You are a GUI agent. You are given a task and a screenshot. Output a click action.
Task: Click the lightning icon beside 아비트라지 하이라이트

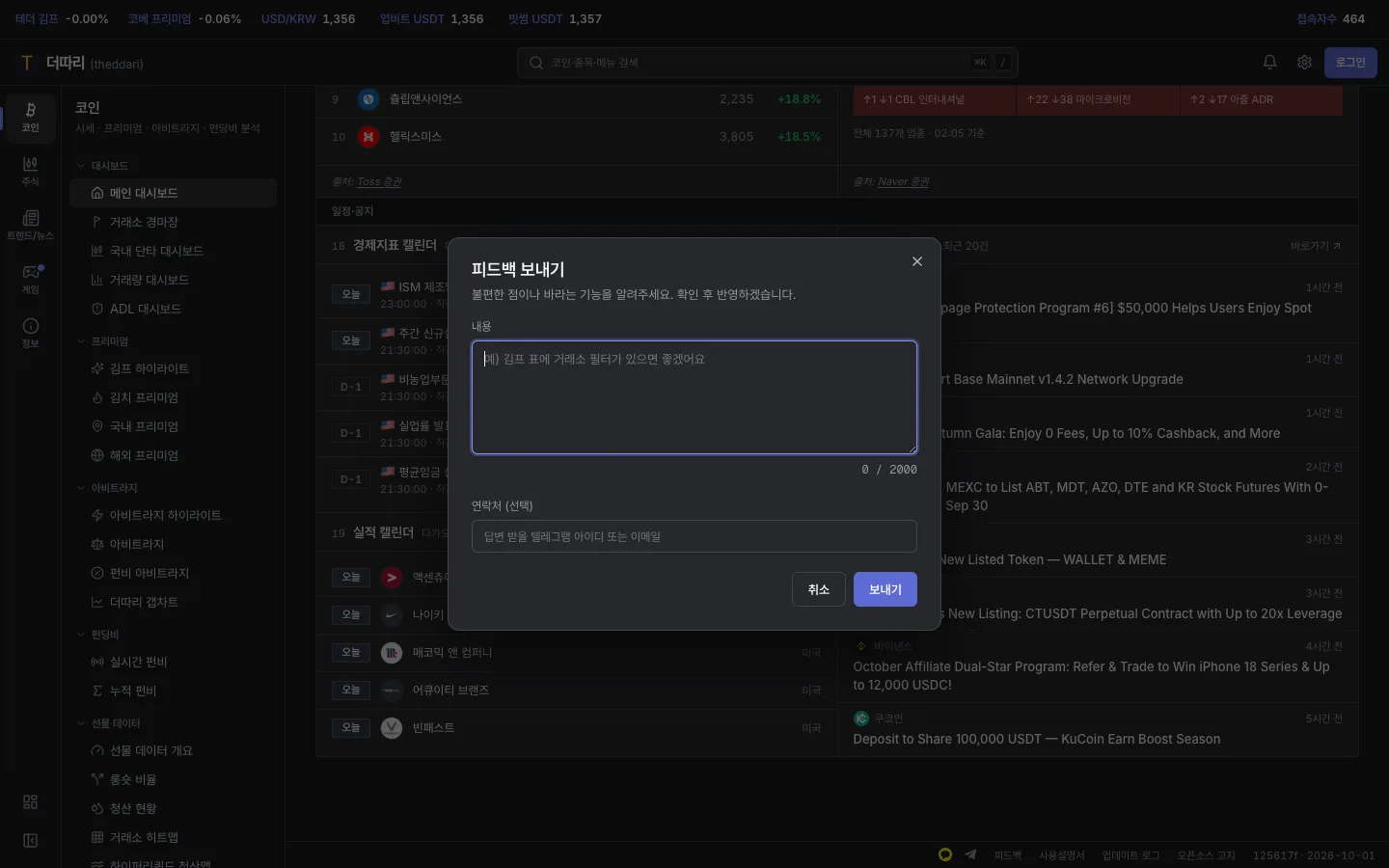97,515
